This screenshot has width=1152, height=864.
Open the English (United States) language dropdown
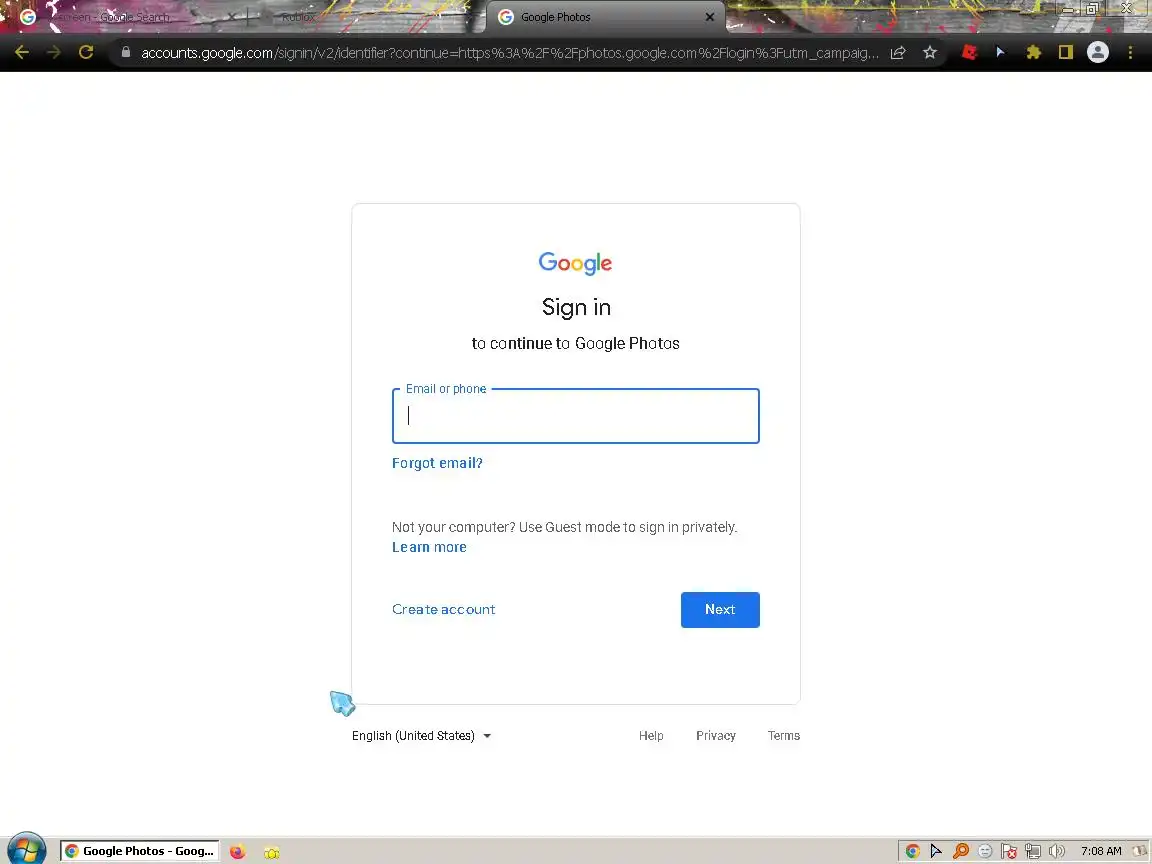[421, 735]
